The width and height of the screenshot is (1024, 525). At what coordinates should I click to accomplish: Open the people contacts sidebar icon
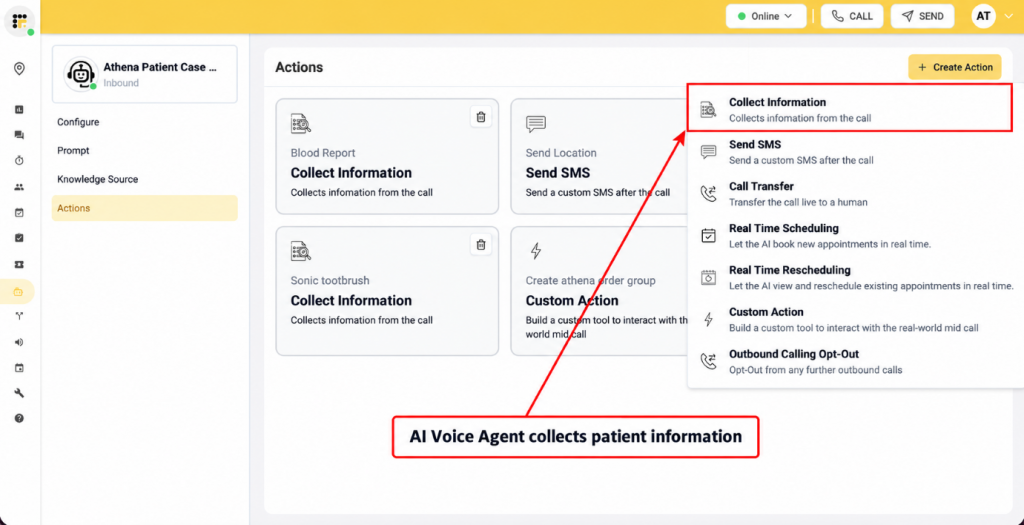(19, 187)
